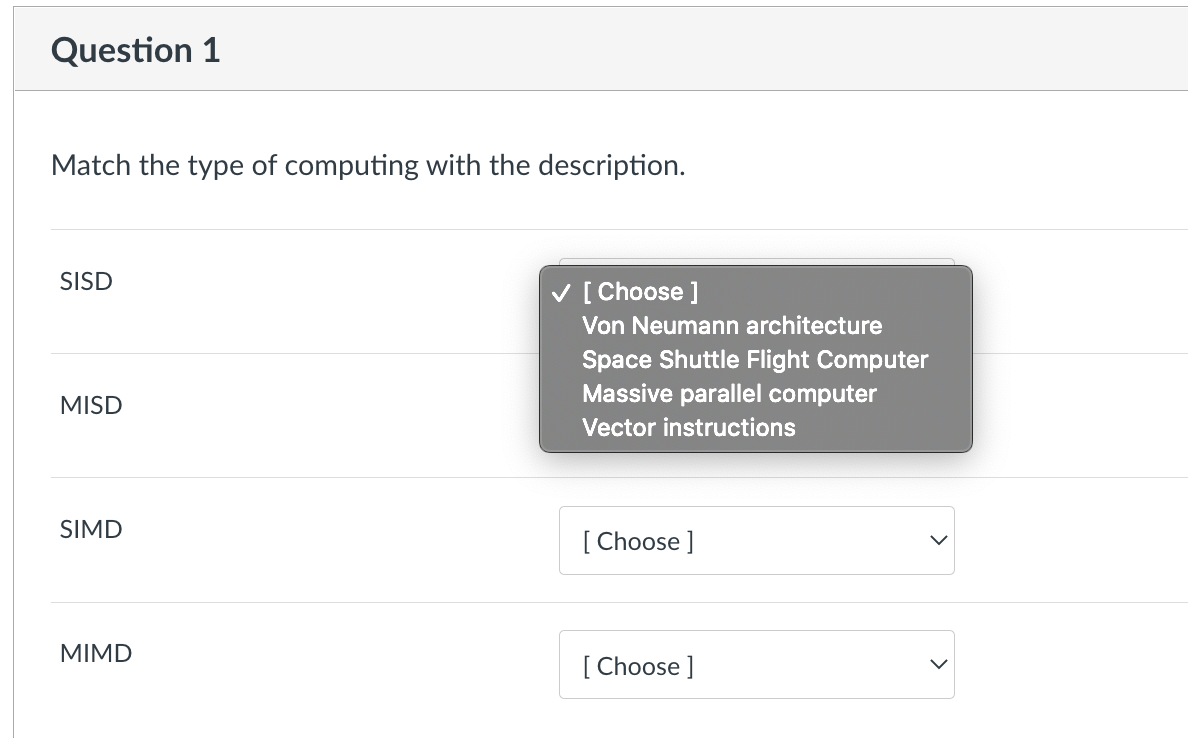Select "Von Neumann architecture" for SISD

[732, 326]
